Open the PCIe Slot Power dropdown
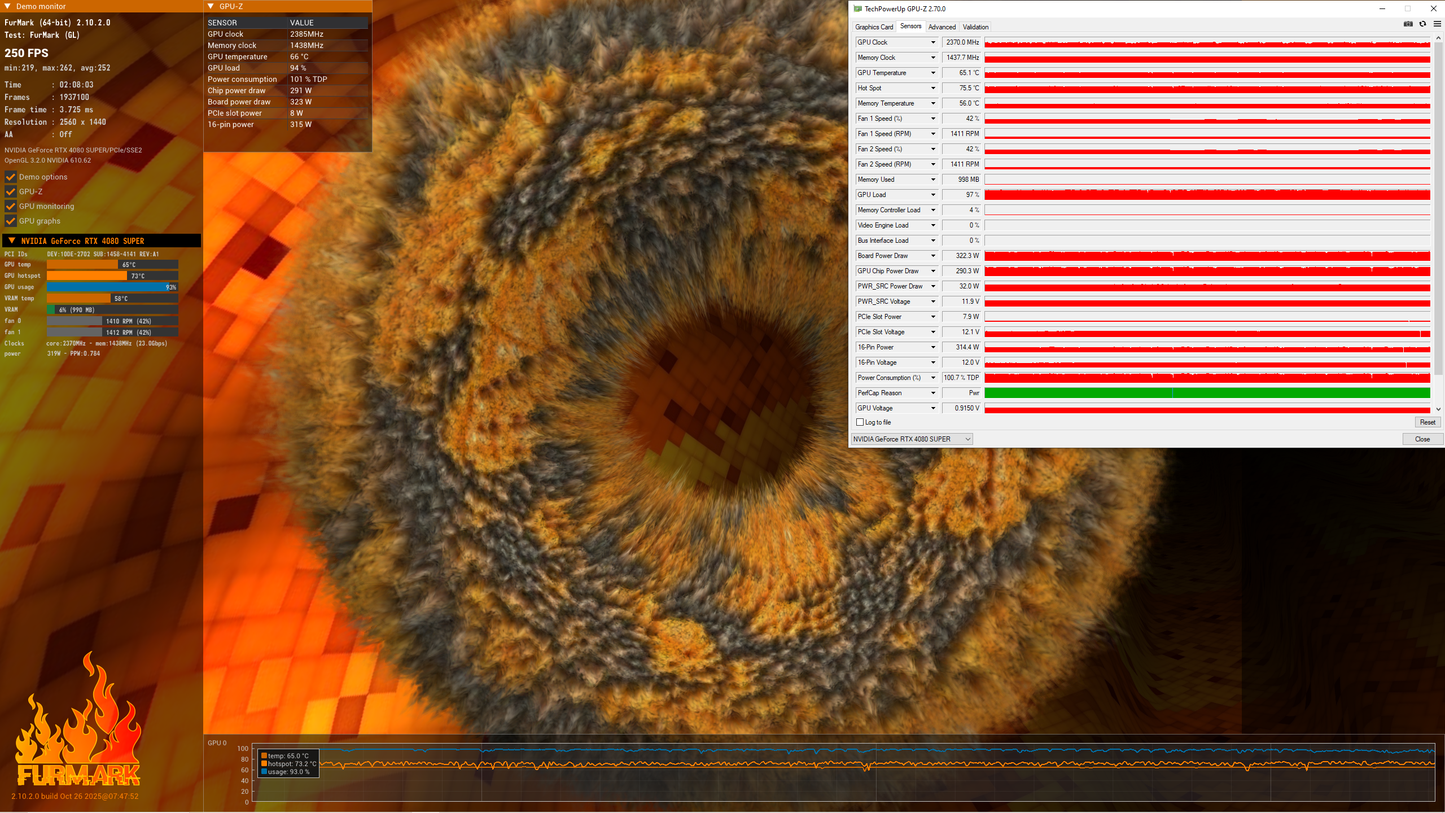 933,317
